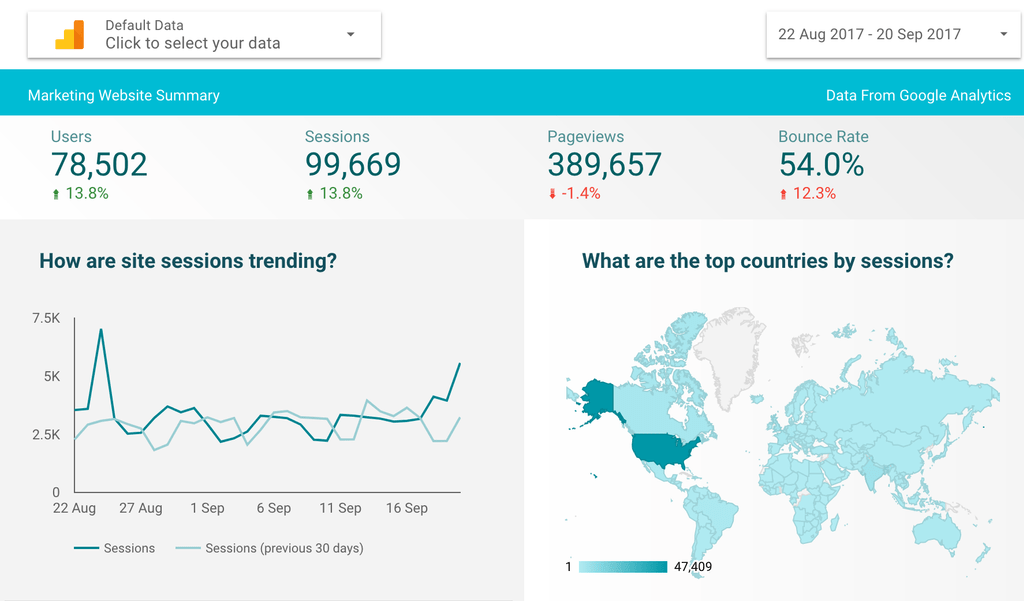1024x601 pixels.
Task: Click the 47,409 legend maximum value
Action: point(693,567)
